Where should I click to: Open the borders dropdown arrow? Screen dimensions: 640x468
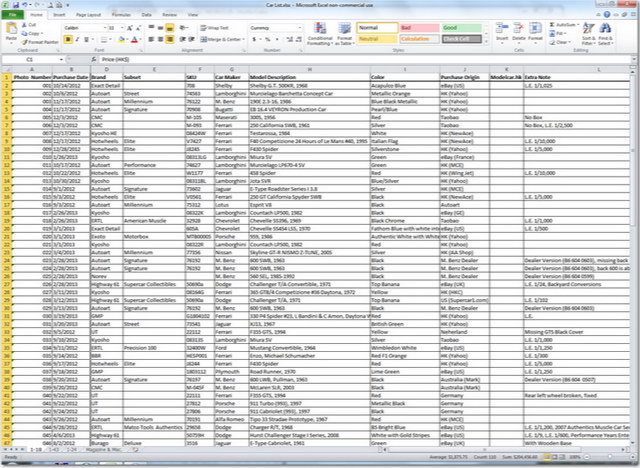click(x=111, y=40)
